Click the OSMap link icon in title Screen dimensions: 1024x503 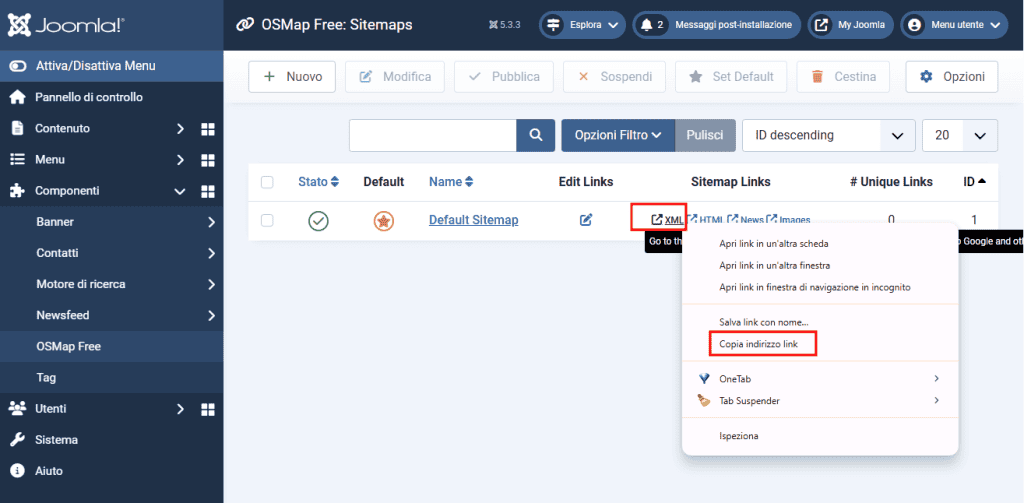tap(244, 25)
